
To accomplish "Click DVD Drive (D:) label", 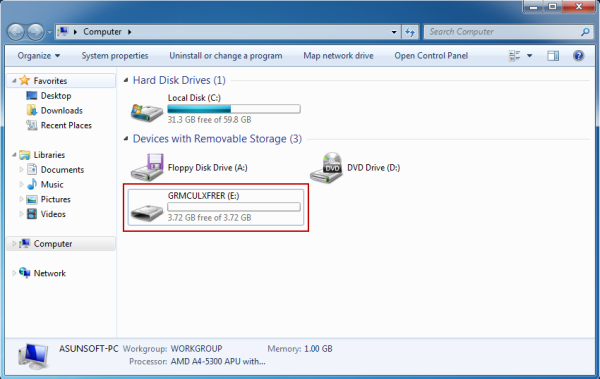I will pyautogui.click(x=373, y=168).
